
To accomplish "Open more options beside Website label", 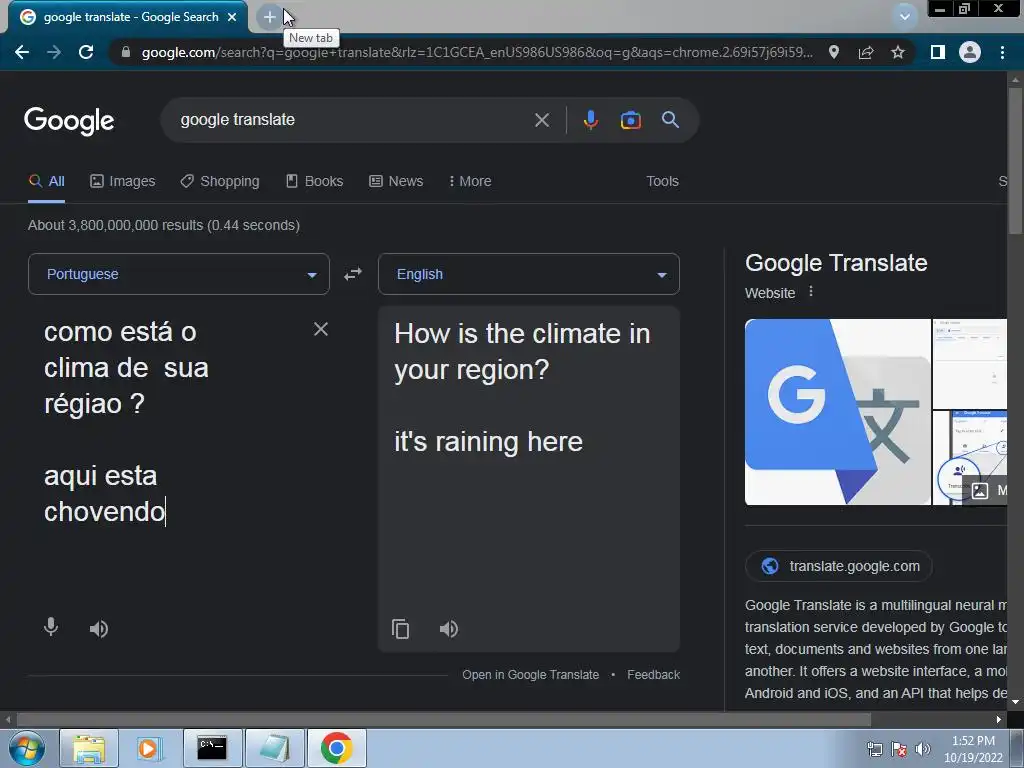I will pyautogui.click(x=811, y=292).
